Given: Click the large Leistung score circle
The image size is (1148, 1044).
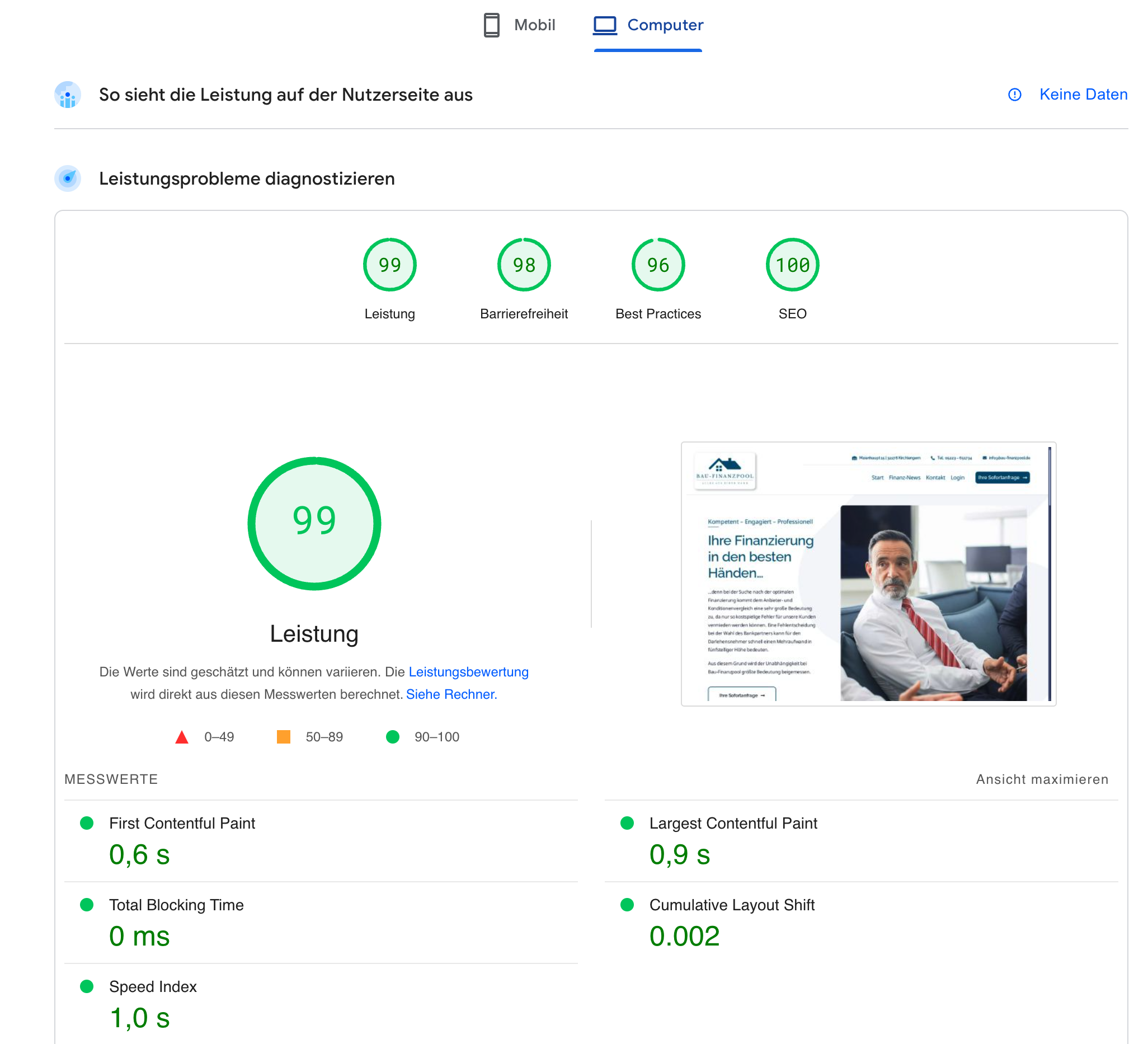Looking at the screenshot, I should [x=314, y=524].
